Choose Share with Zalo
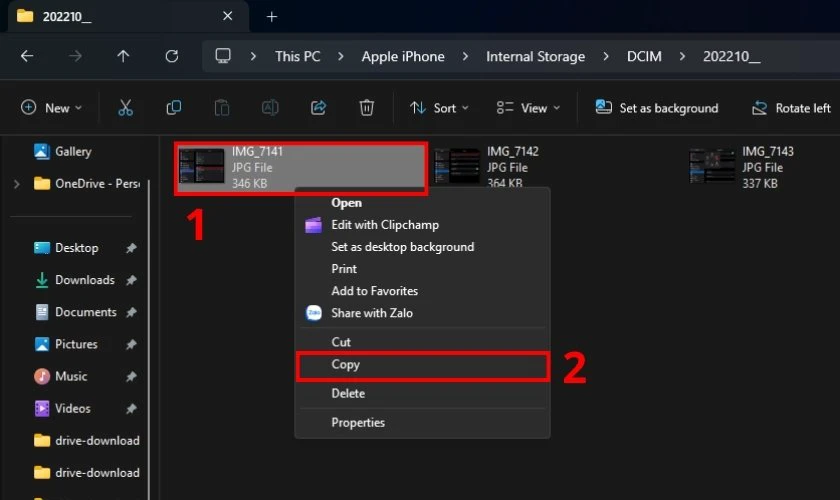Image resolution: width=840 pixels, height=500 pixels. coord(422,312)
